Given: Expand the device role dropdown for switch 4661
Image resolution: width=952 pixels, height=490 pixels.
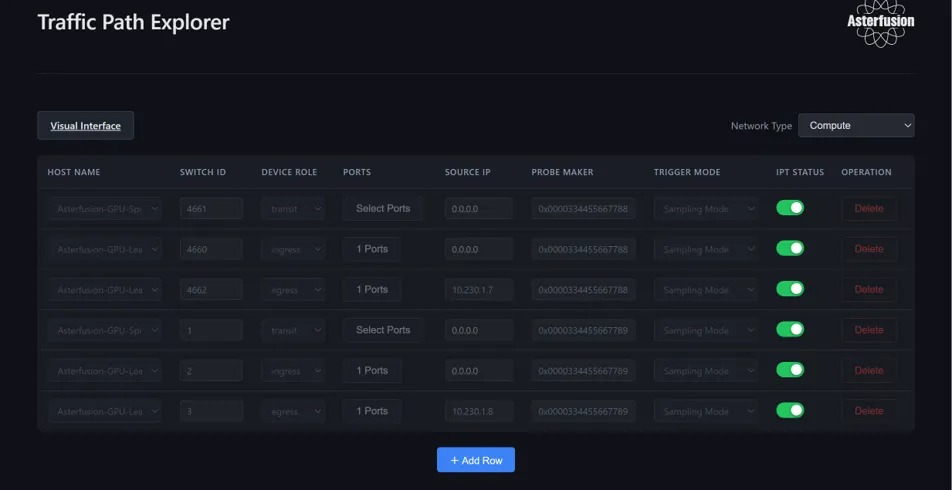Looking at the screenshot, I should click(x=293, y=209).
